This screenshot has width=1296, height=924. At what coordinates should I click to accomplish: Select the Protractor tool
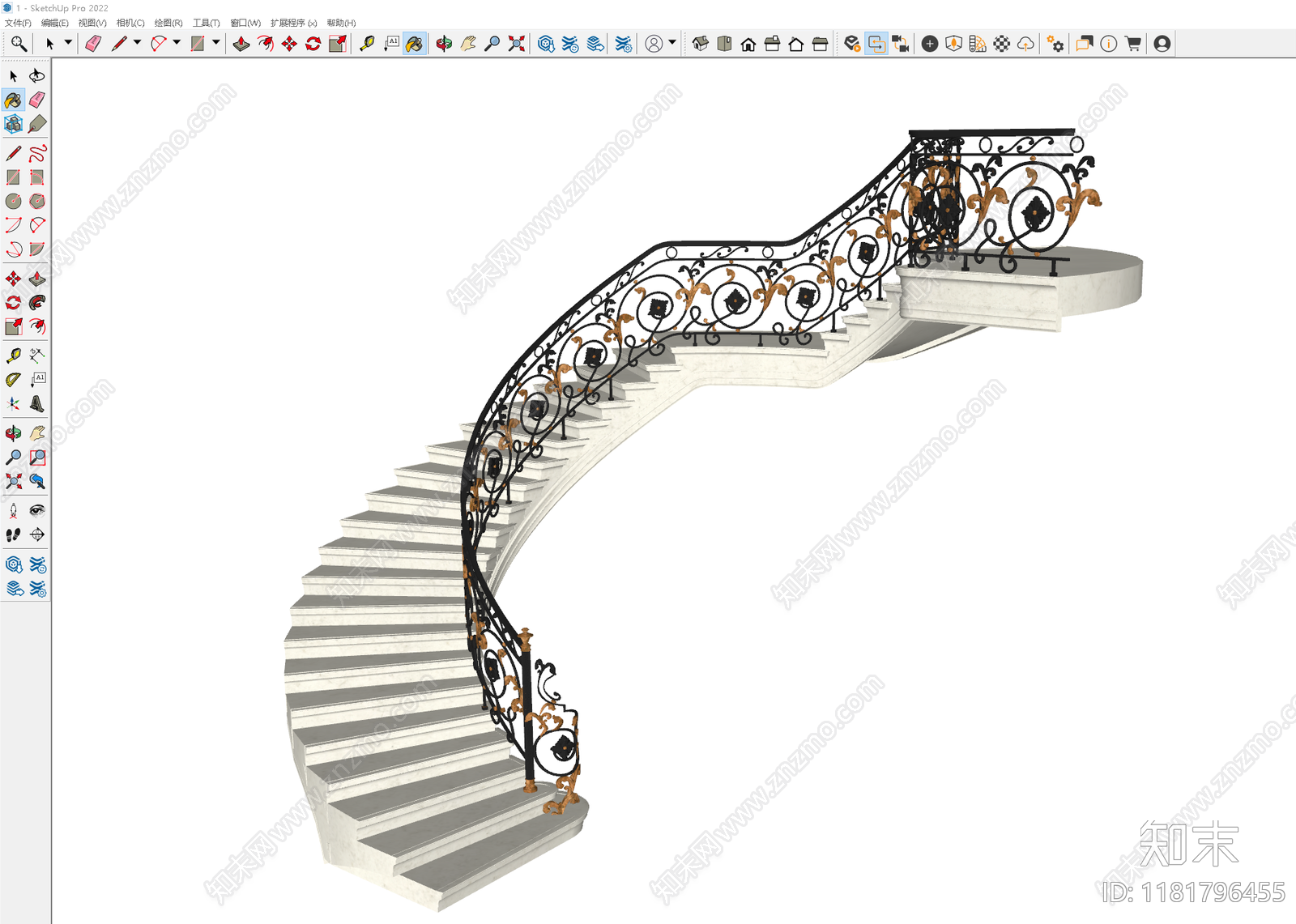coord(14,380)
